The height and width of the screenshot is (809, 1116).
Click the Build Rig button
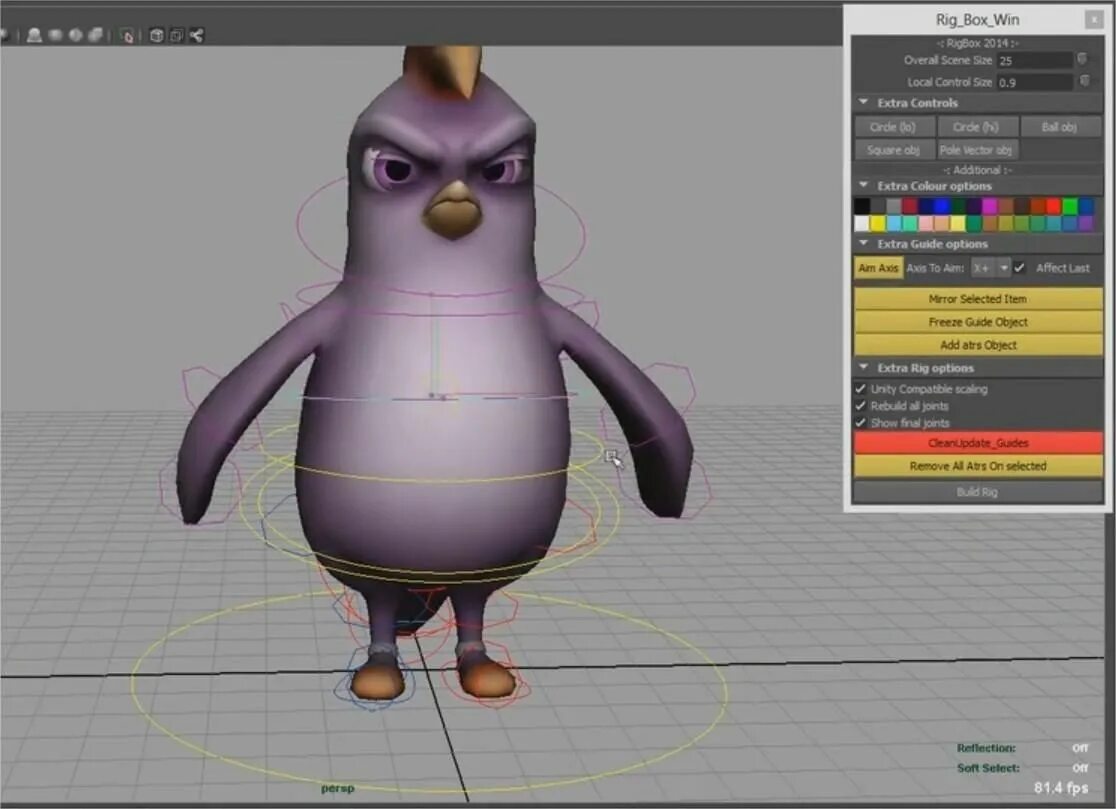coord(978,492)
